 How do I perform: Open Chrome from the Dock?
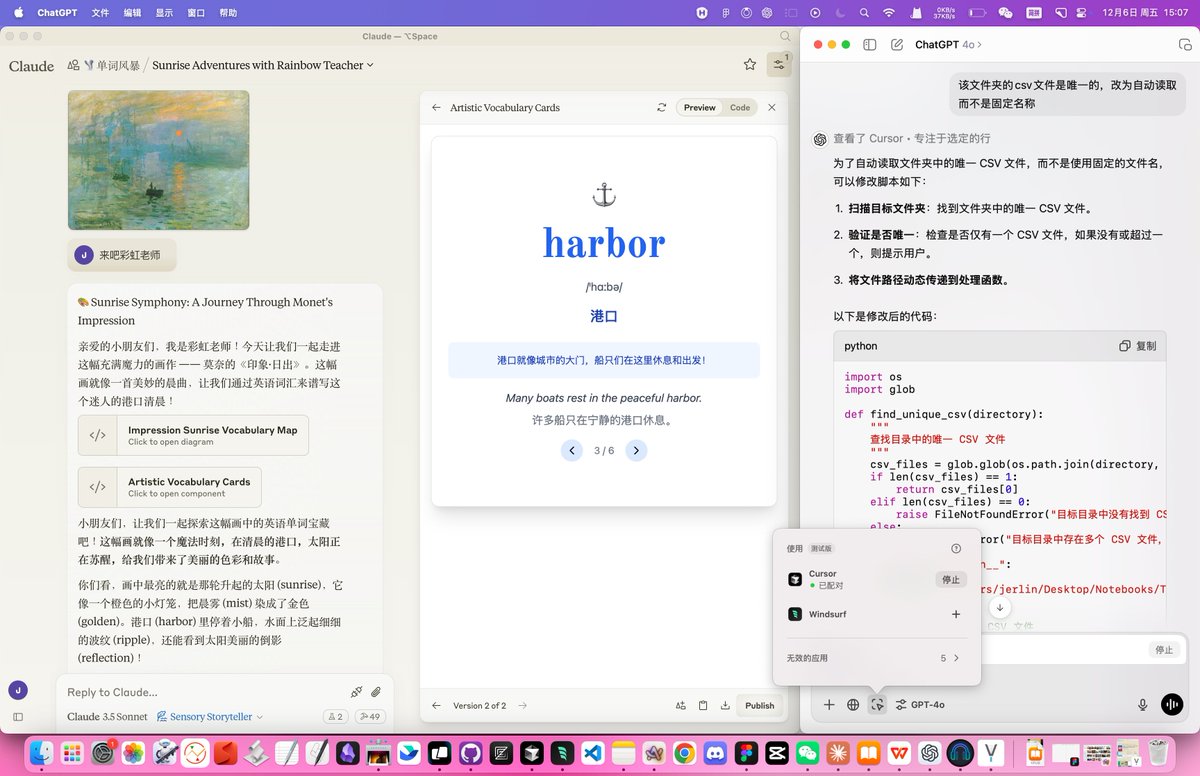tap(685, 752)
